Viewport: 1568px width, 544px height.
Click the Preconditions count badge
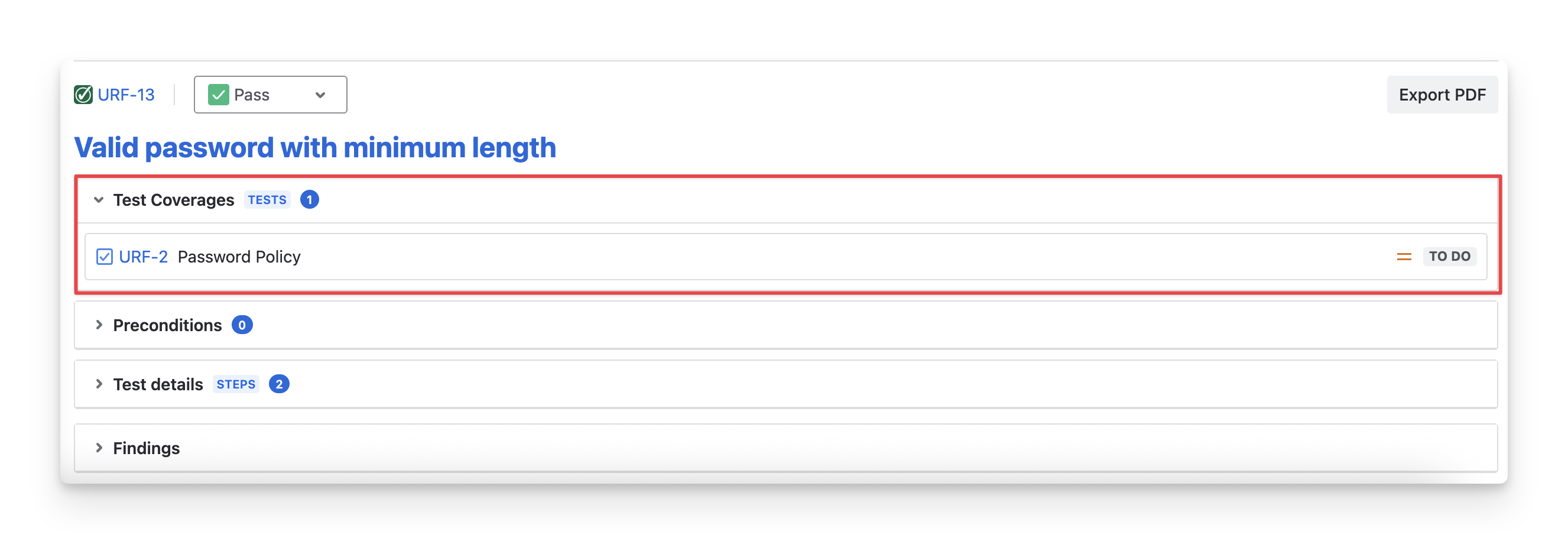point(242,325)
